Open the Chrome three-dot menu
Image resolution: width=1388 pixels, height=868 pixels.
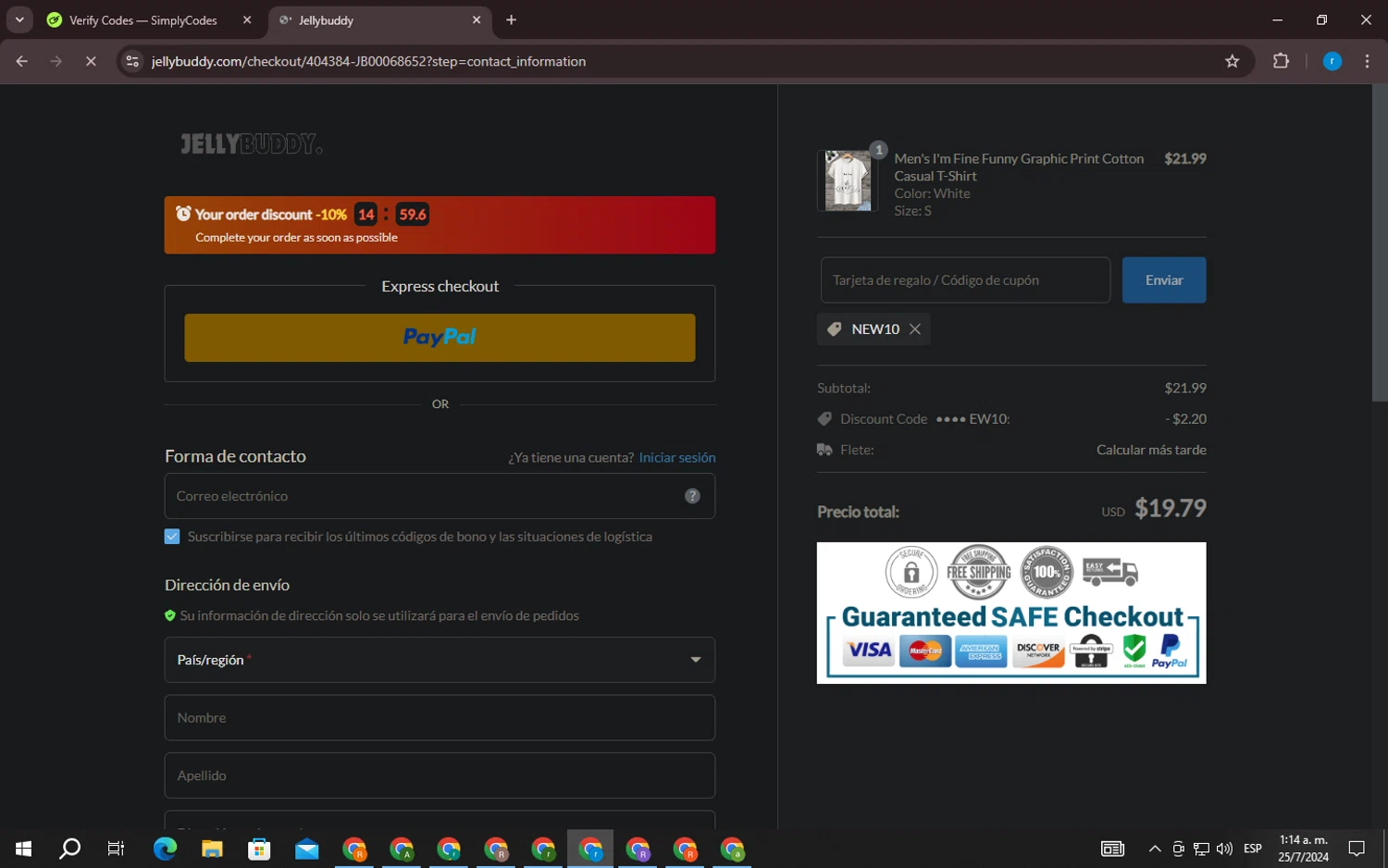(x=1367, y=61)
